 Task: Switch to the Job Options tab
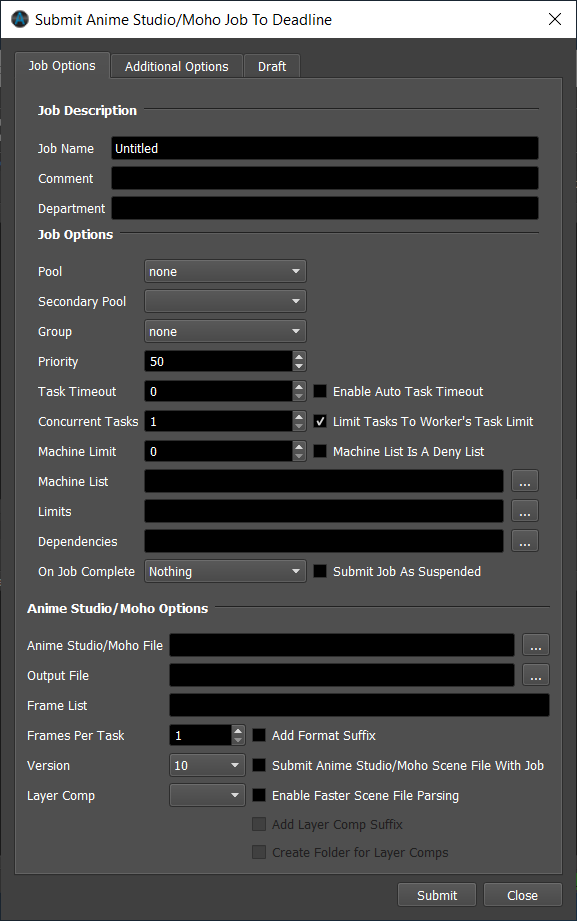coord(62,66)
